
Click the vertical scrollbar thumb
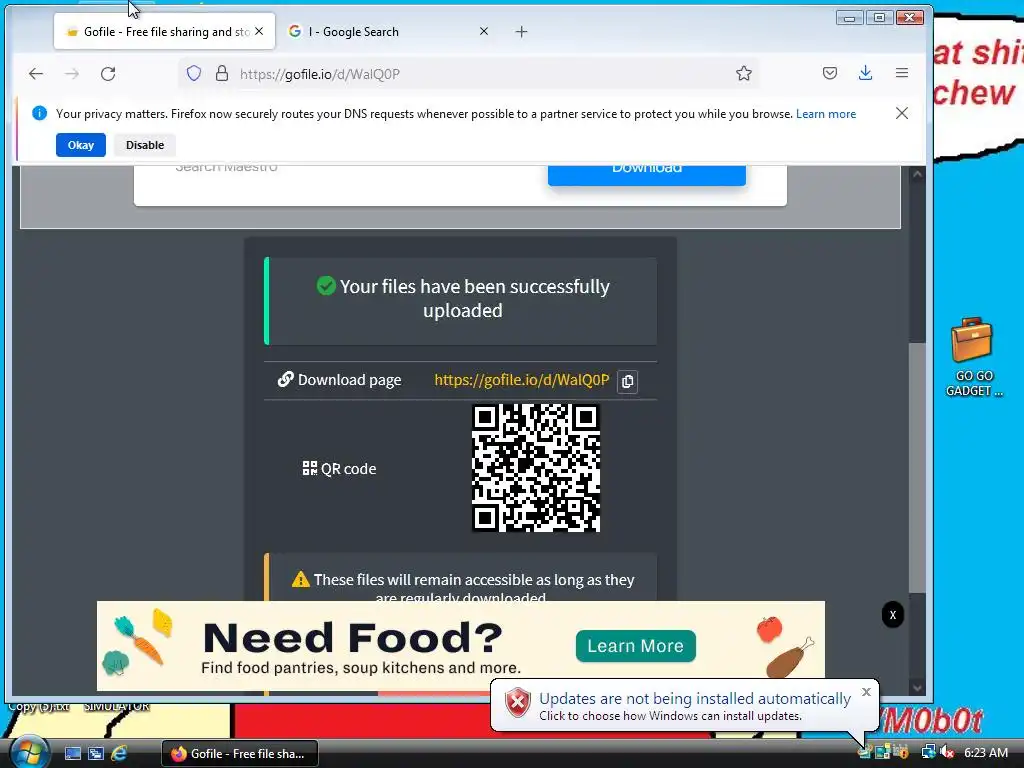(x=918, y=468)
